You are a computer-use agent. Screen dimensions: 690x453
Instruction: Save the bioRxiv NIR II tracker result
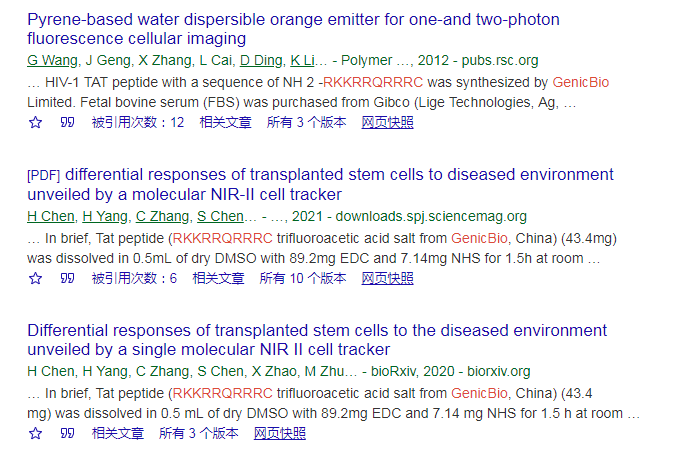(x=35, y=433)
